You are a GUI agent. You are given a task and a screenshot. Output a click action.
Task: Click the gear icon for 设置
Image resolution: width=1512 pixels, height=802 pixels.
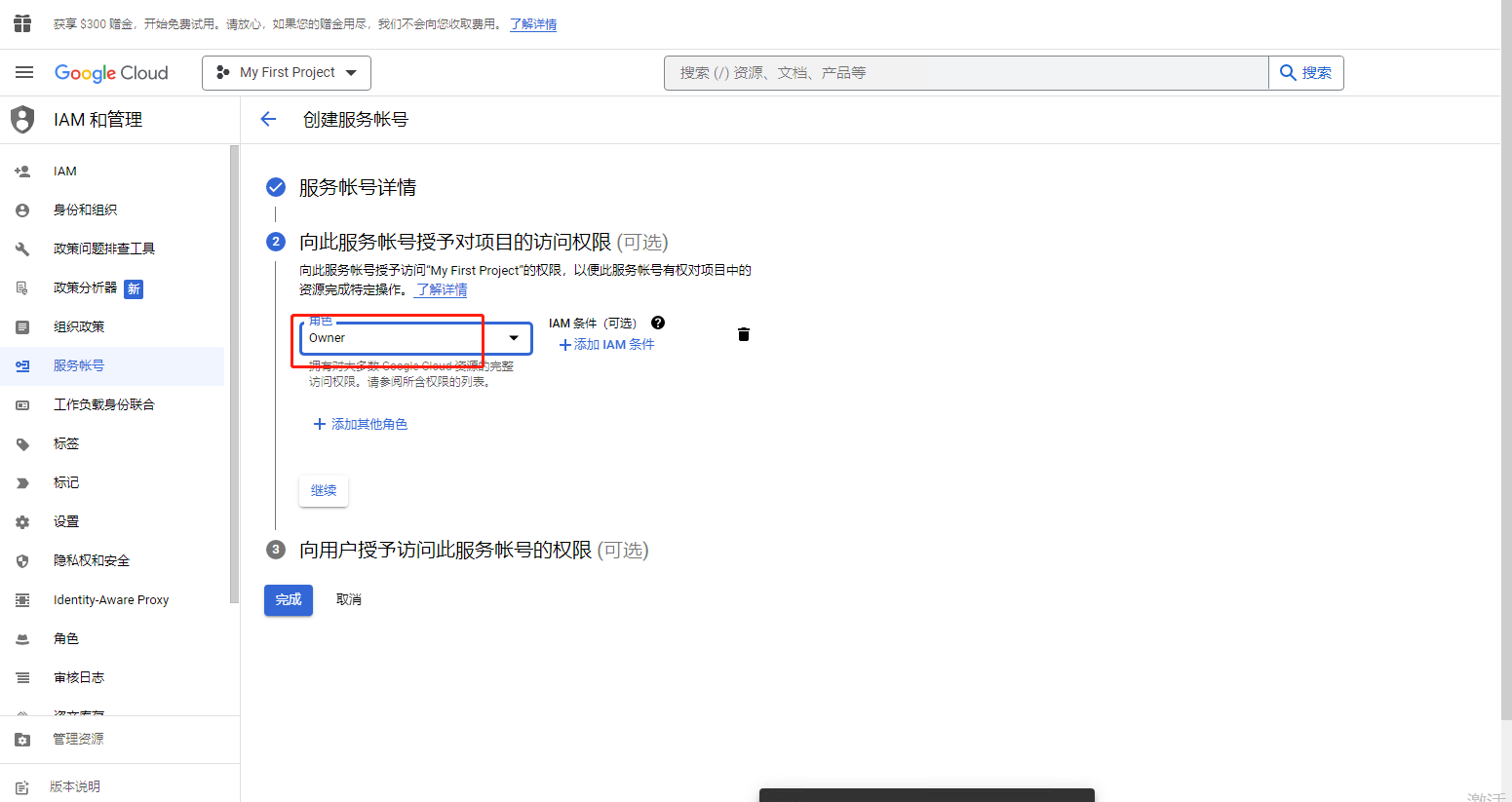[x=22, y=522]
